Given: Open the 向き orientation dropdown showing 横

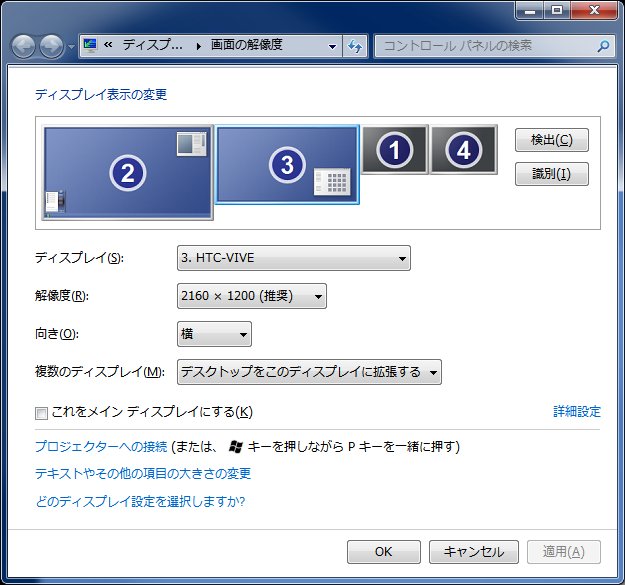Looking at the screenshot, I should [x=214, y=334].
